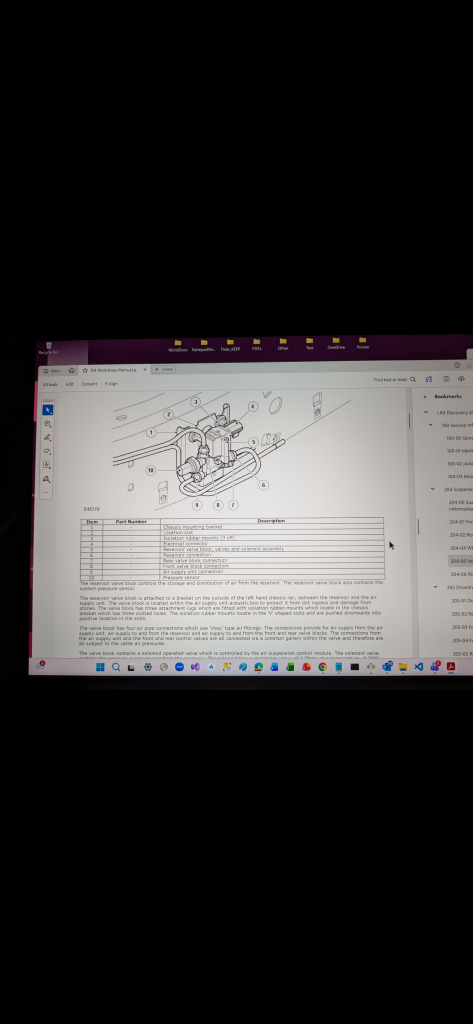Open bookmark 204-02 Rear

coord(461,535)
